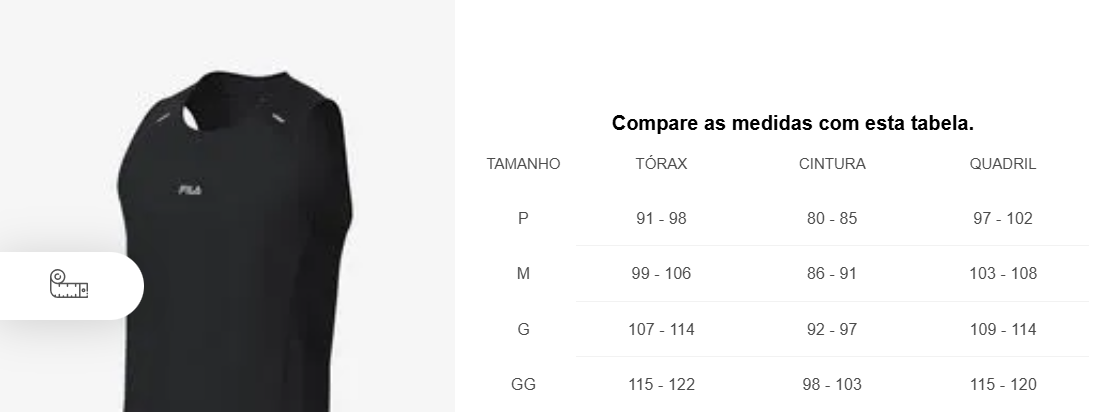1113x412 pixels.
Task: Choose size P row label
Action: [523, 219]
